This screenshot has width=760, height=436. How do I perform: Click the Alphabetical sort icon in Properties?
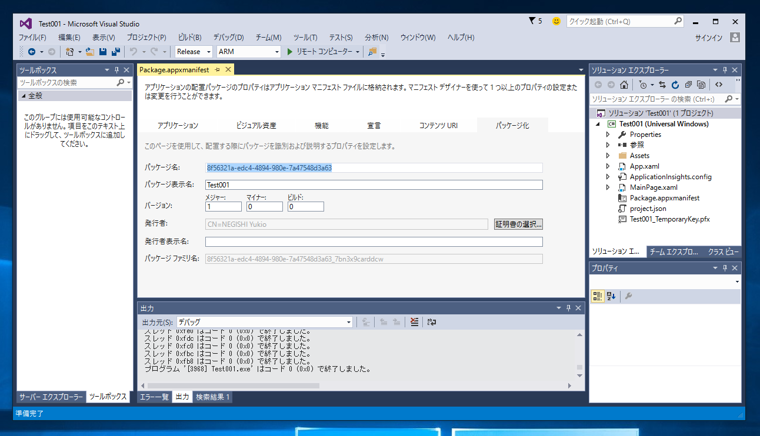611,296
